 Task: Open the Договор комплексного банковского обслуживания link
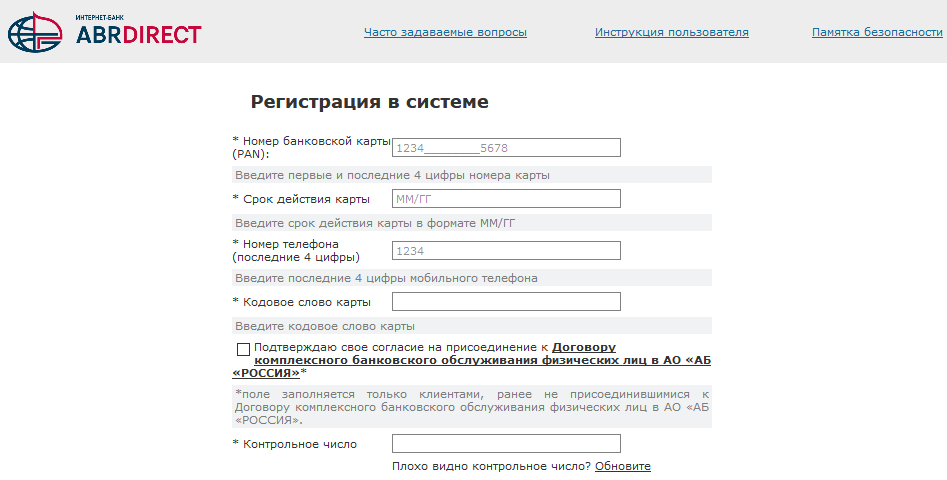coord(482,360)
